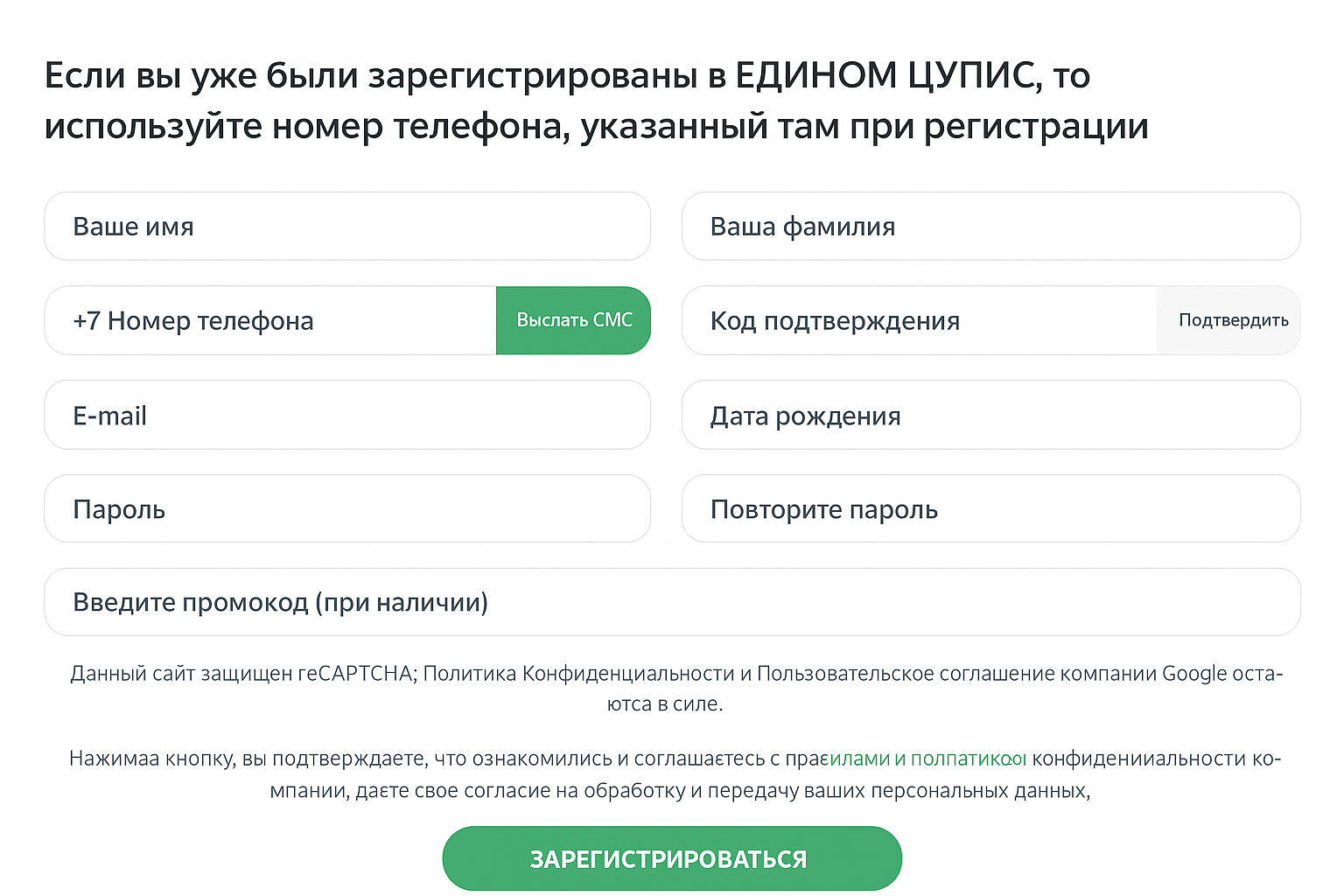
Task: Click the "+7 Номер телефона" input
Action: (269, 321)
